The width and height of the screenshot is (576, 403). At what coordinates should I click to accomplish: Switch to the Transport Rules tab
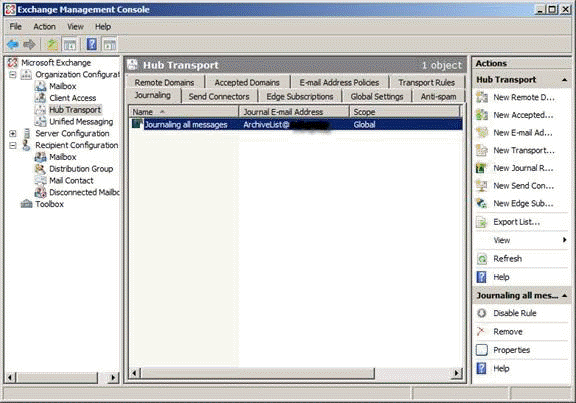coord(426,82)
